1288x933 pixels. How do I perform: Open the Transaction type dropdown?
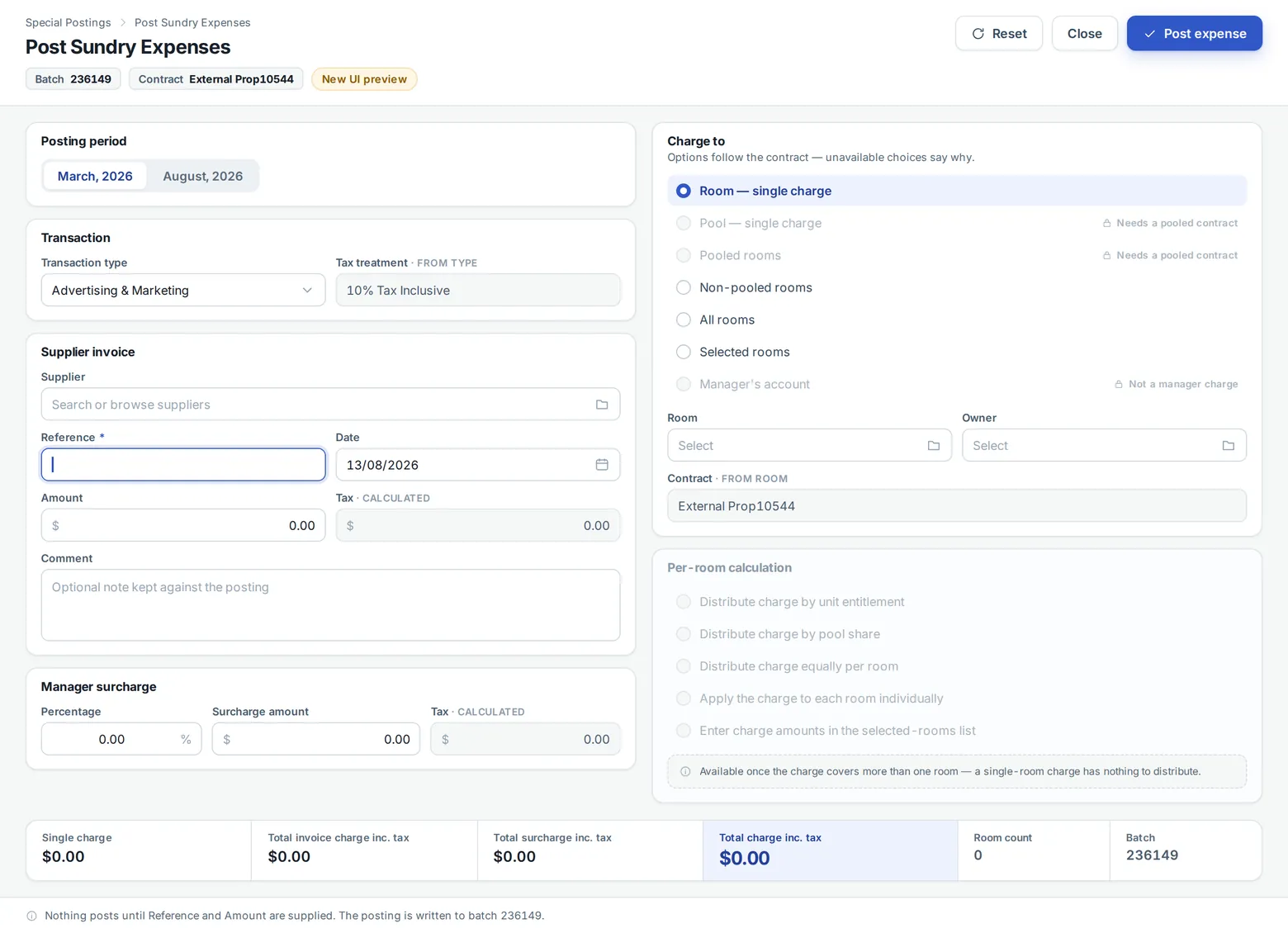point(183,291)
